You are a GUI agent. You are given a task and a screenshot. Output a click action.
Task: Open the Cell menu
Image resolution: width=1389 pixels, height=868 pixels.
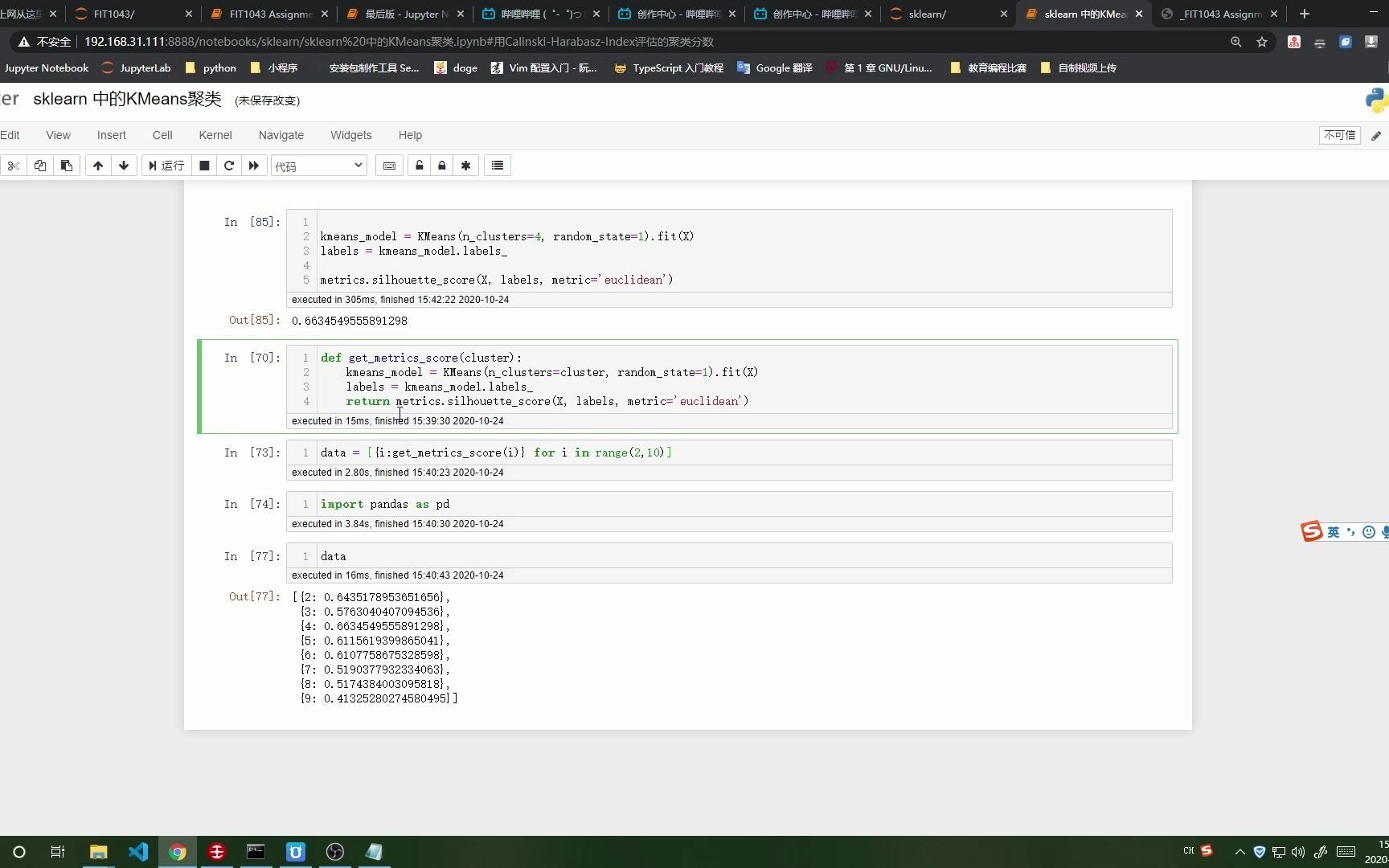coord(162,135)
